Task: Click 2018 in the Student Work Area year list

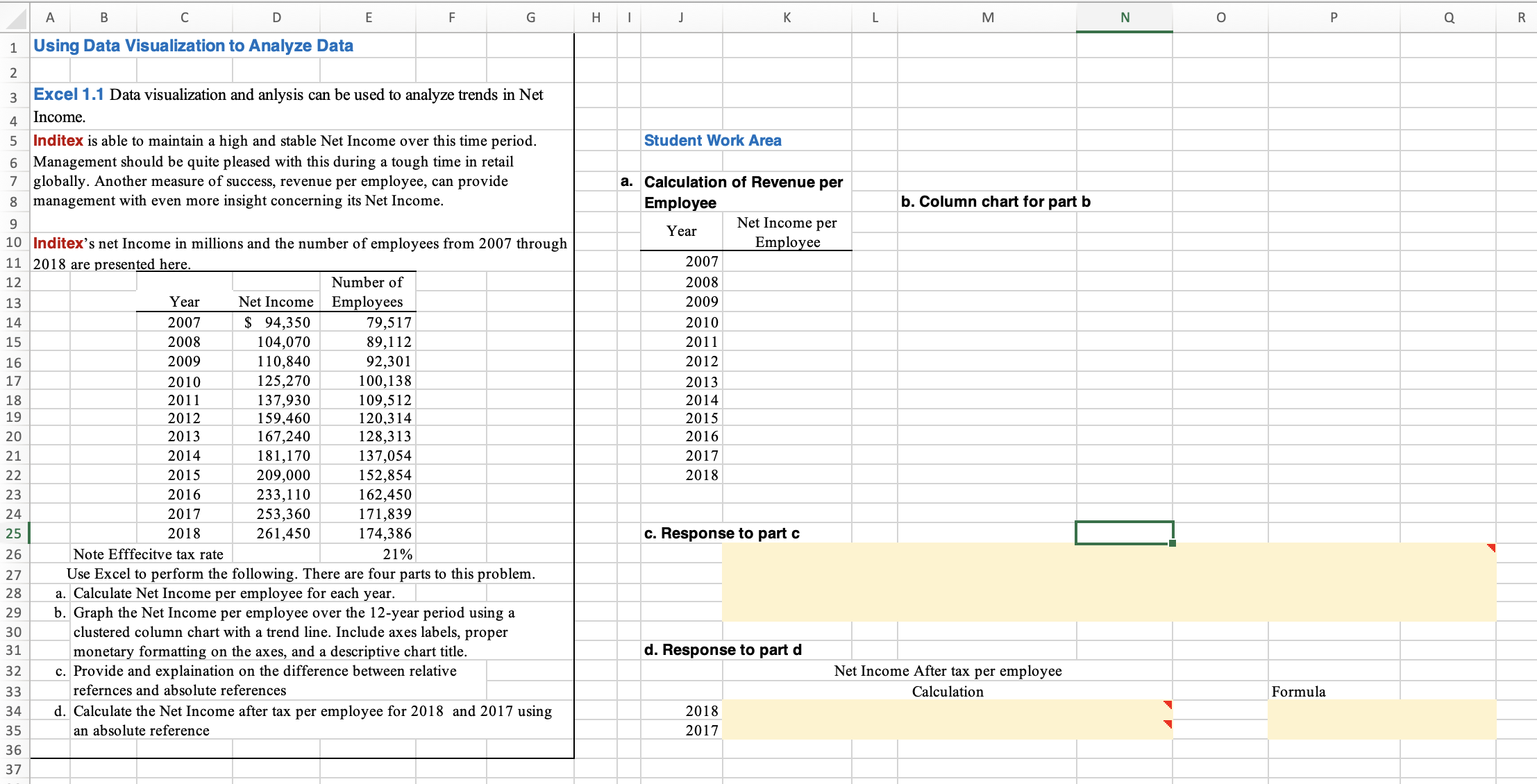Action: pos(701,475)
